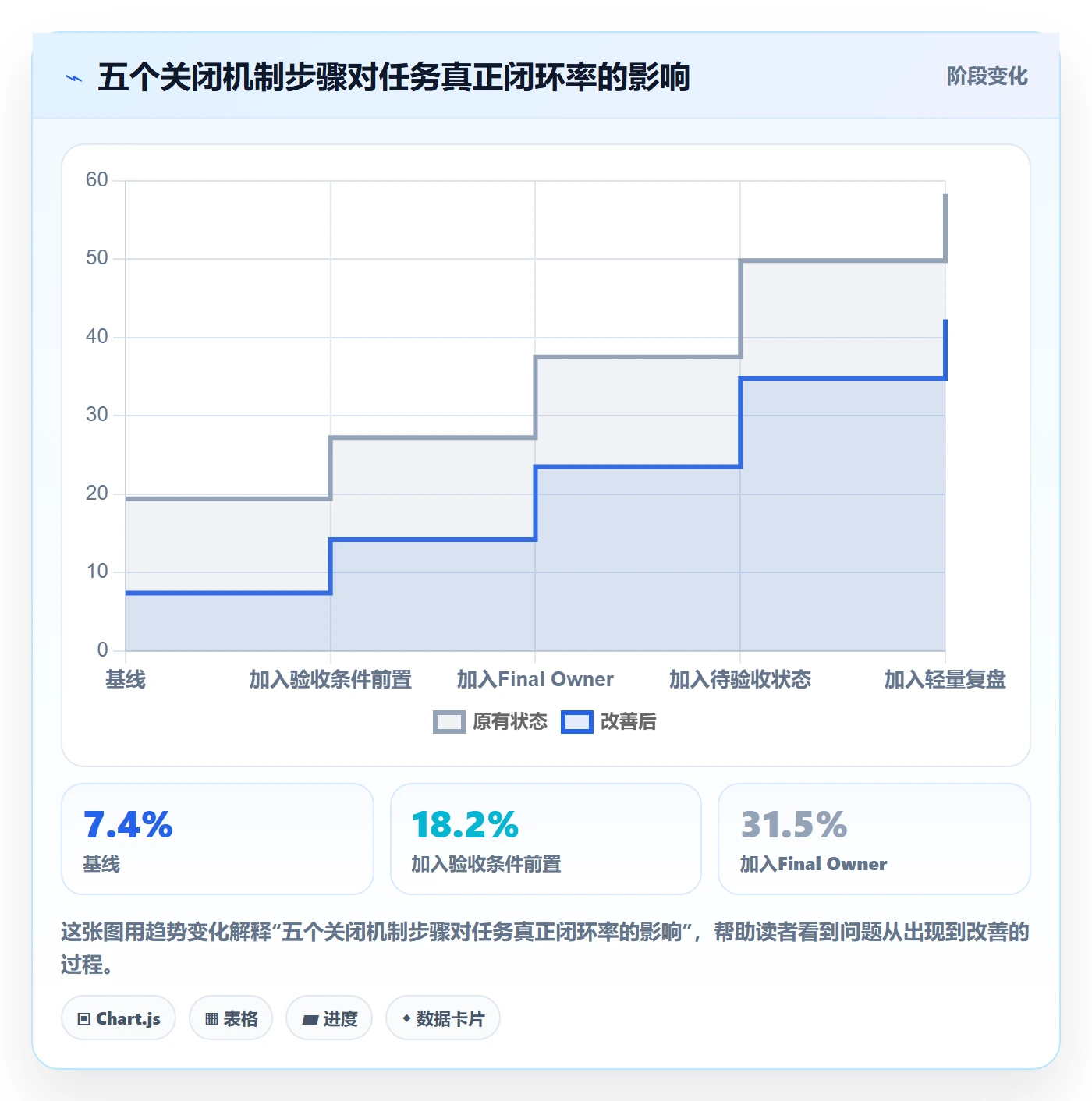Screen dimensions: 1092x1101
Task: Click the y-axis value 60
Action: tap(97, 180)
